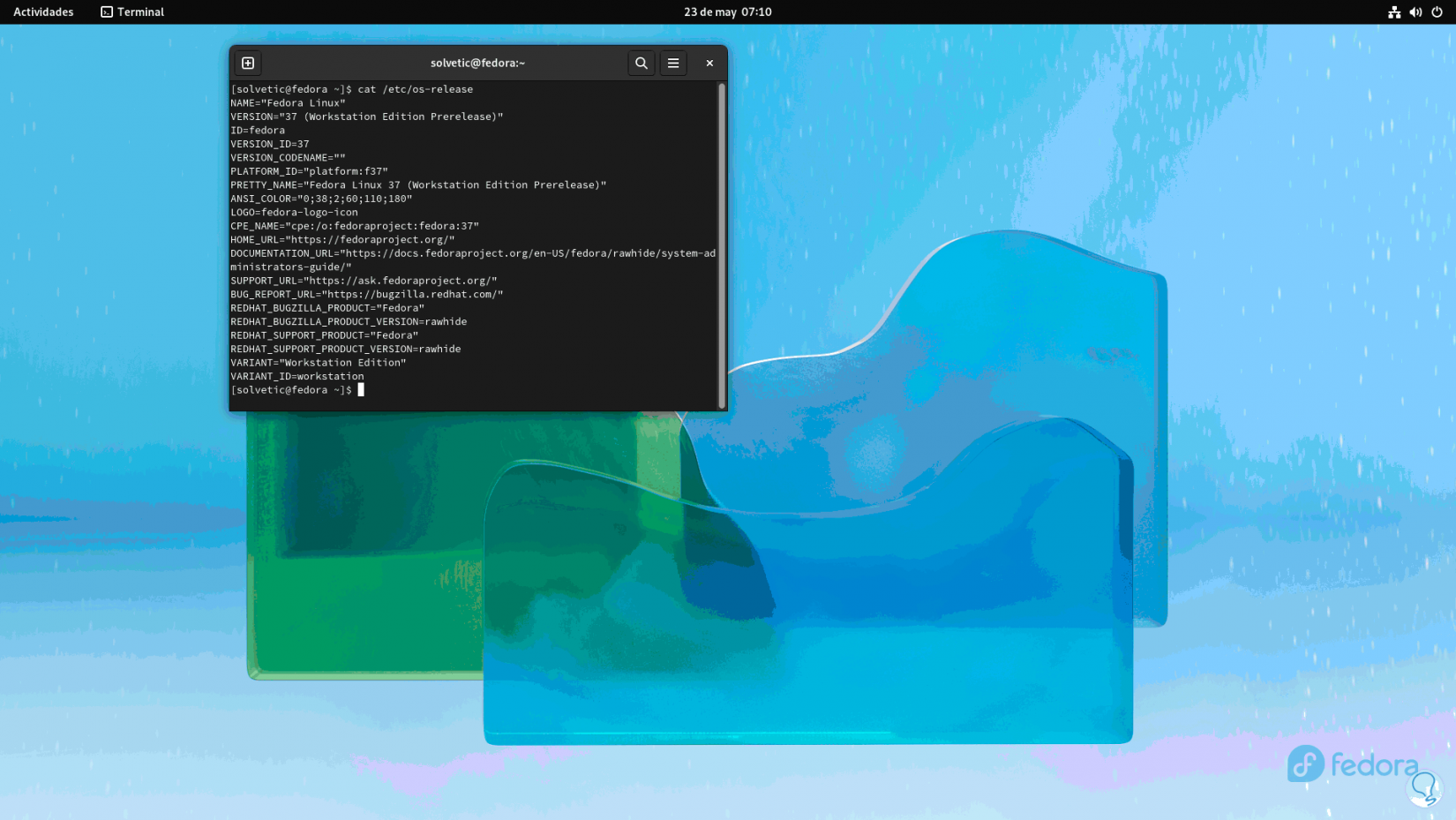Image resolution: width=1456 pixels, height=820 pixels.
Task: Click the empty terminal prompt with cursor
Action: [x=297, y=390]
